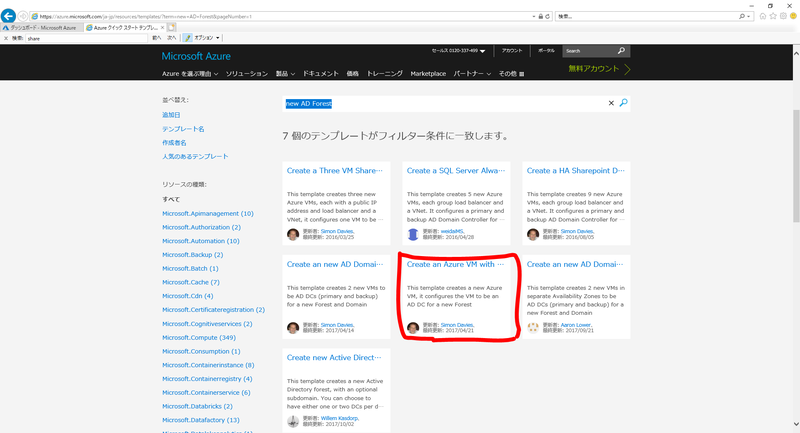Screen dimensions: 800x433
Task: Open Create a Three VM Share template
Action: click(x=335, y=171)
